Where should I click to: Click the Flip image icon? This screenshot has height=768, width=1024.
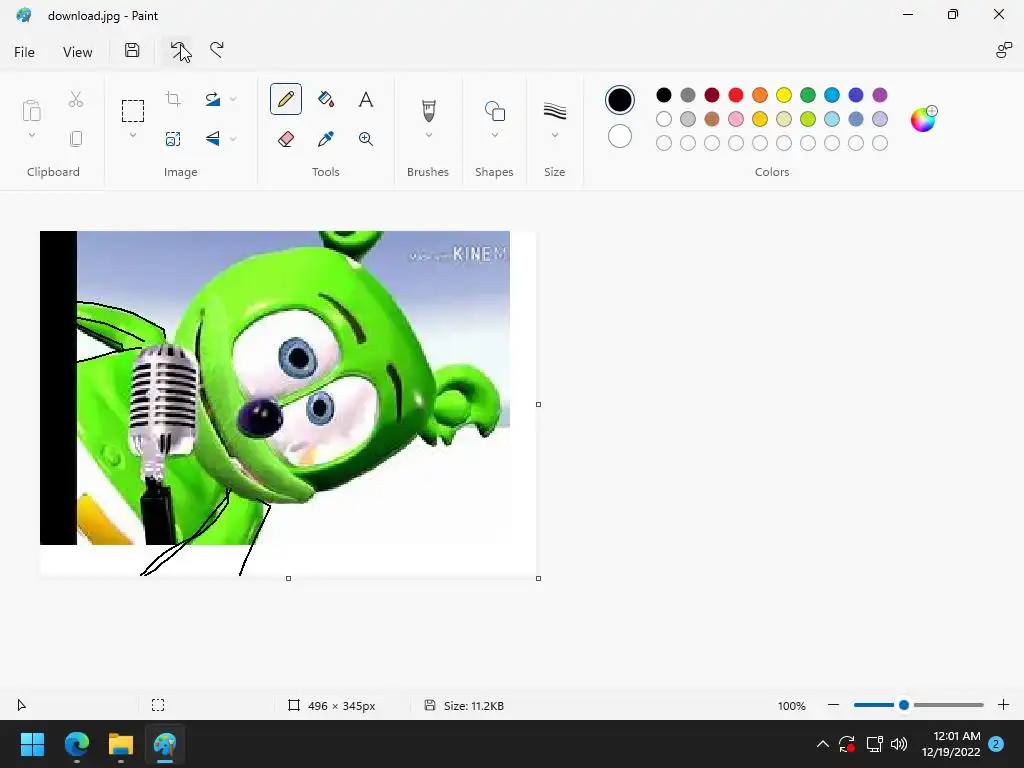[213, 138]
